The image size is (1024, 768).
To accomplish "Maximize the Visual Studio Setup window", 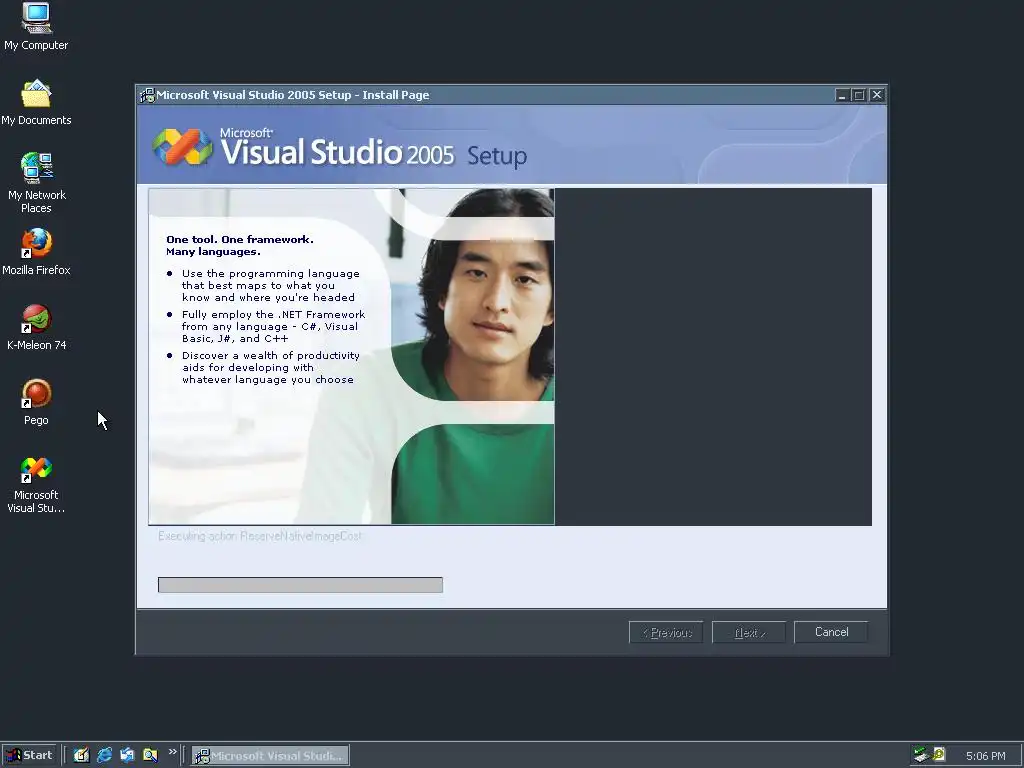I will [859, 95].
